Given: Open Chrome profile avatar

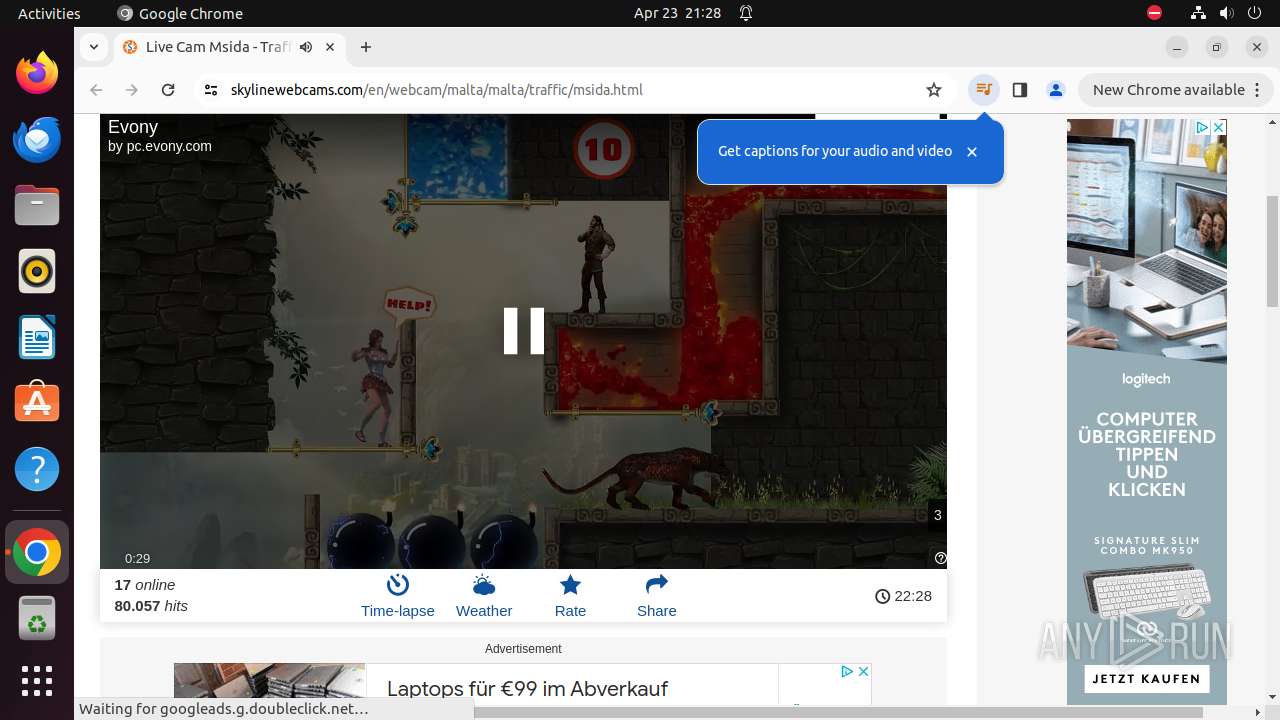Looking at the screenshot, I should click(x=1056, y=90).
